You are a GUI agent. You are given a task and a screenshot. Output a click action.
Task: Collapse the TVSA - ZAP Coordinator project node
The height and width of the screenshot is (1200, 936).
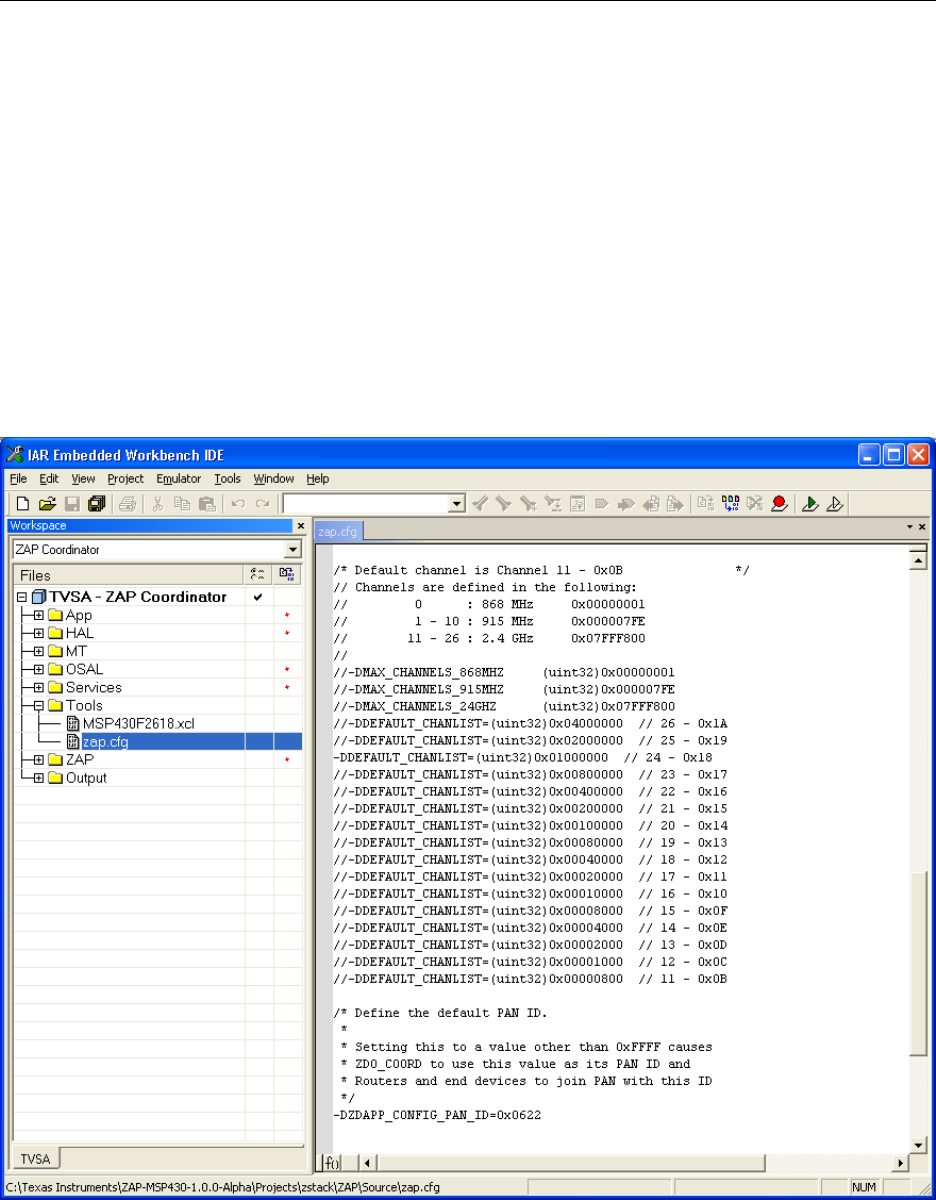[22, 597]
